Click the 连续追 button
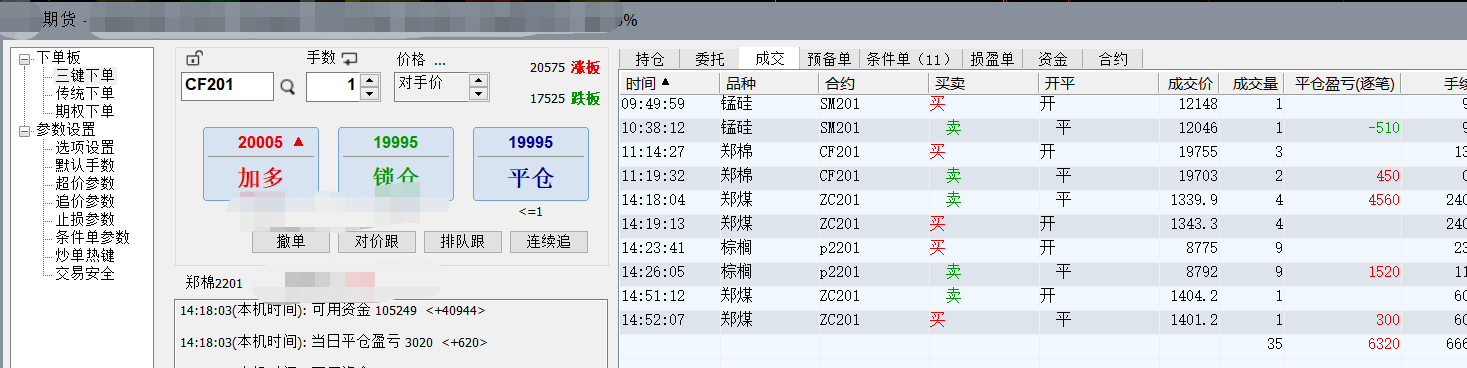Image resolution: width=1467 pixels, height=368 pixels. [549, 242]
